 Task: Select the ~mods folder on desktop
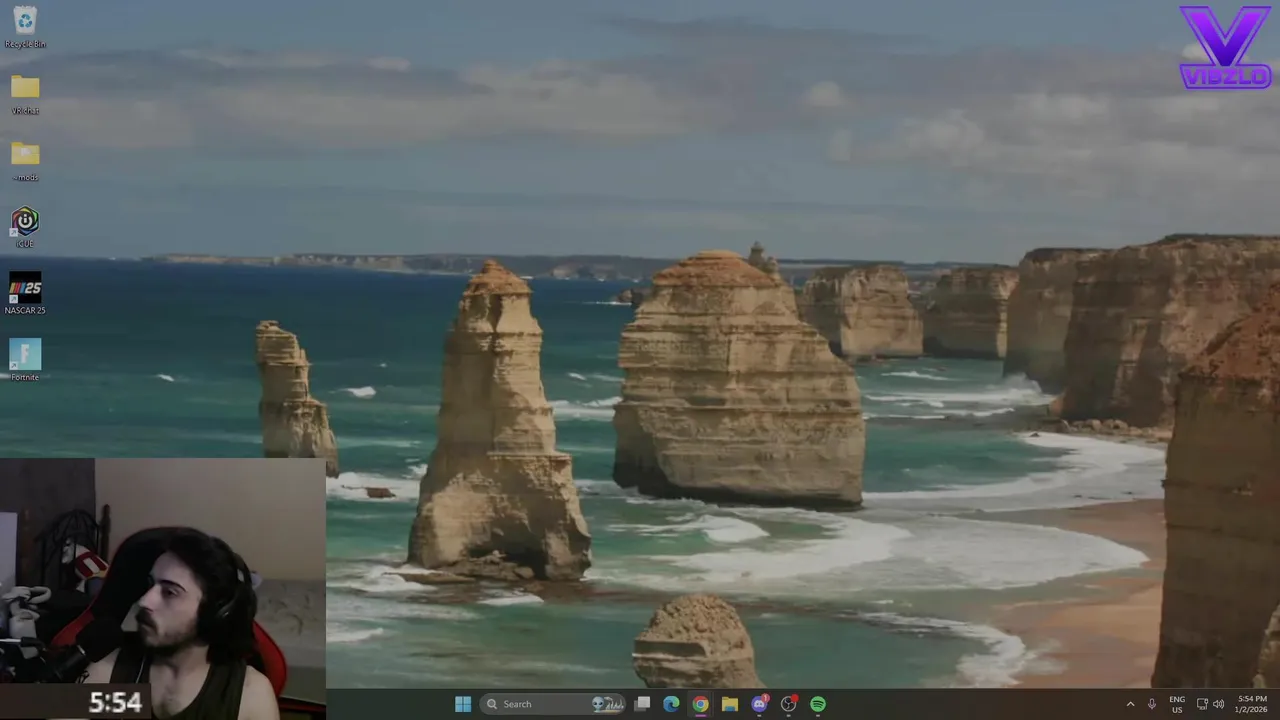tap(25, 161)
